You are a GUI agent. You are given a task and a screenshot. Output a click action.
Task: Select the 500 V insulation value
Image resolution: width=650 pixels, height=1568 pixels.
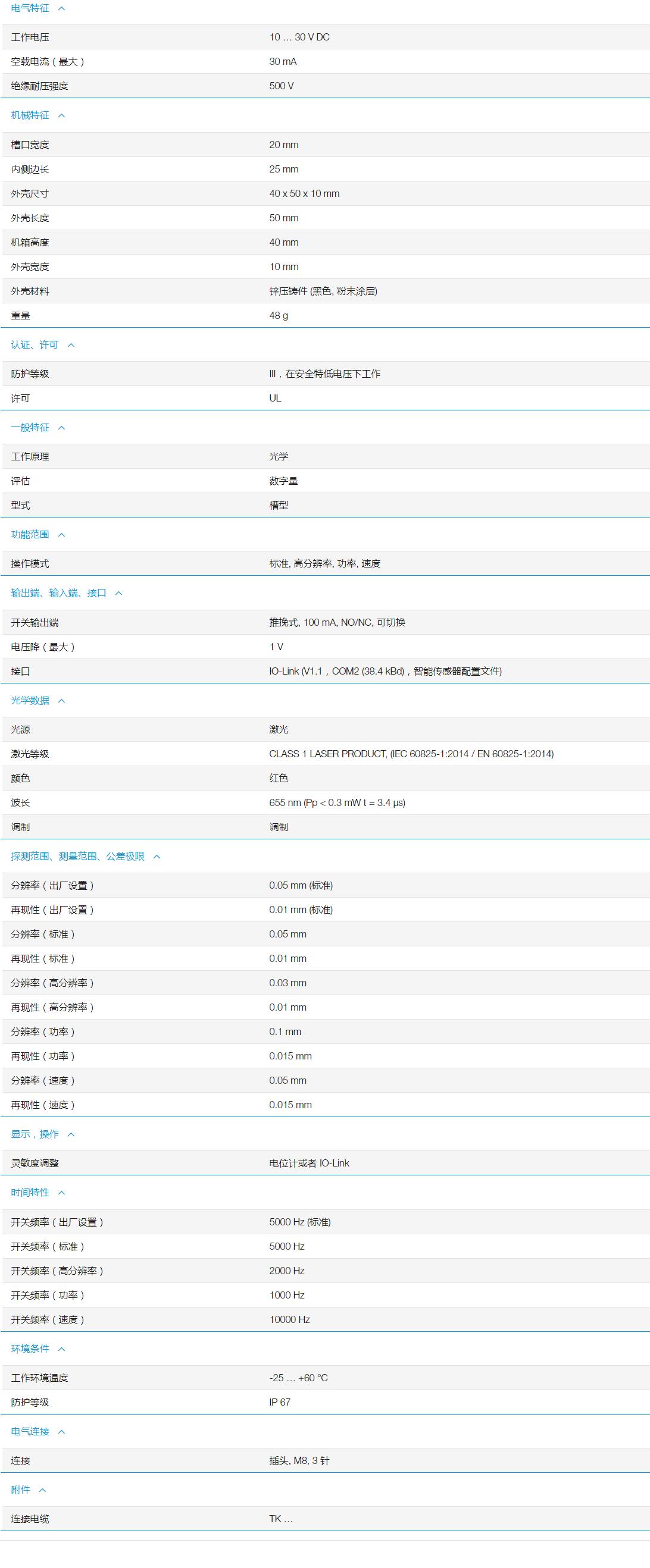tap(282, 86)
